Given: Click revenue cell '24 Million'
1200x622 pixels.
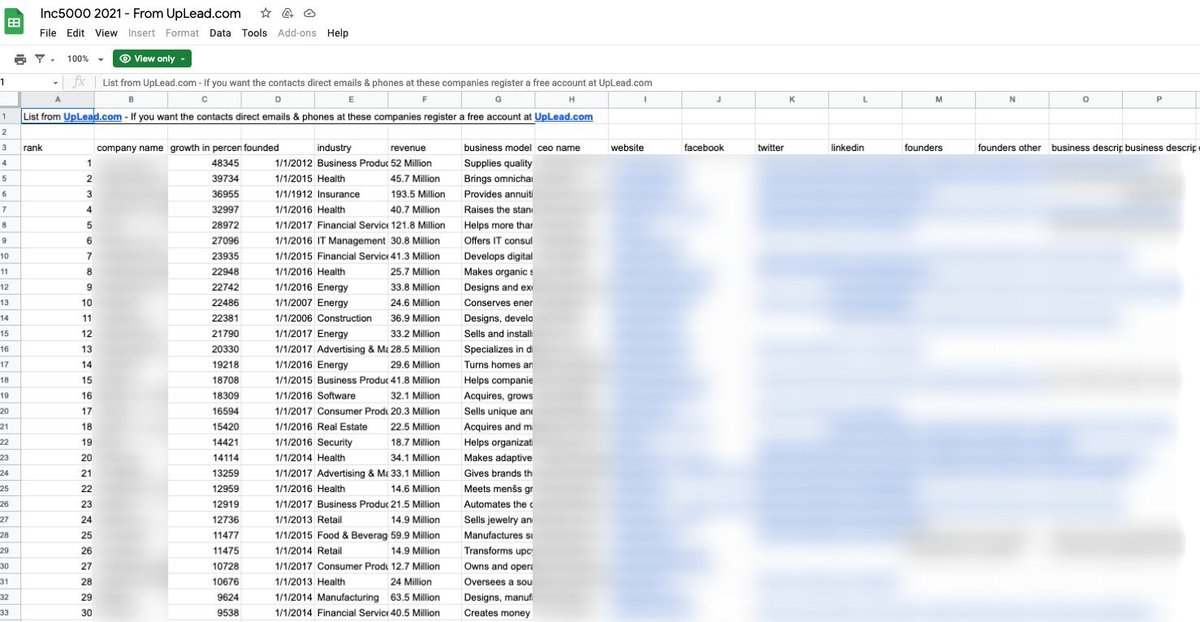Looking at the screenshot, I should (425, 582).
